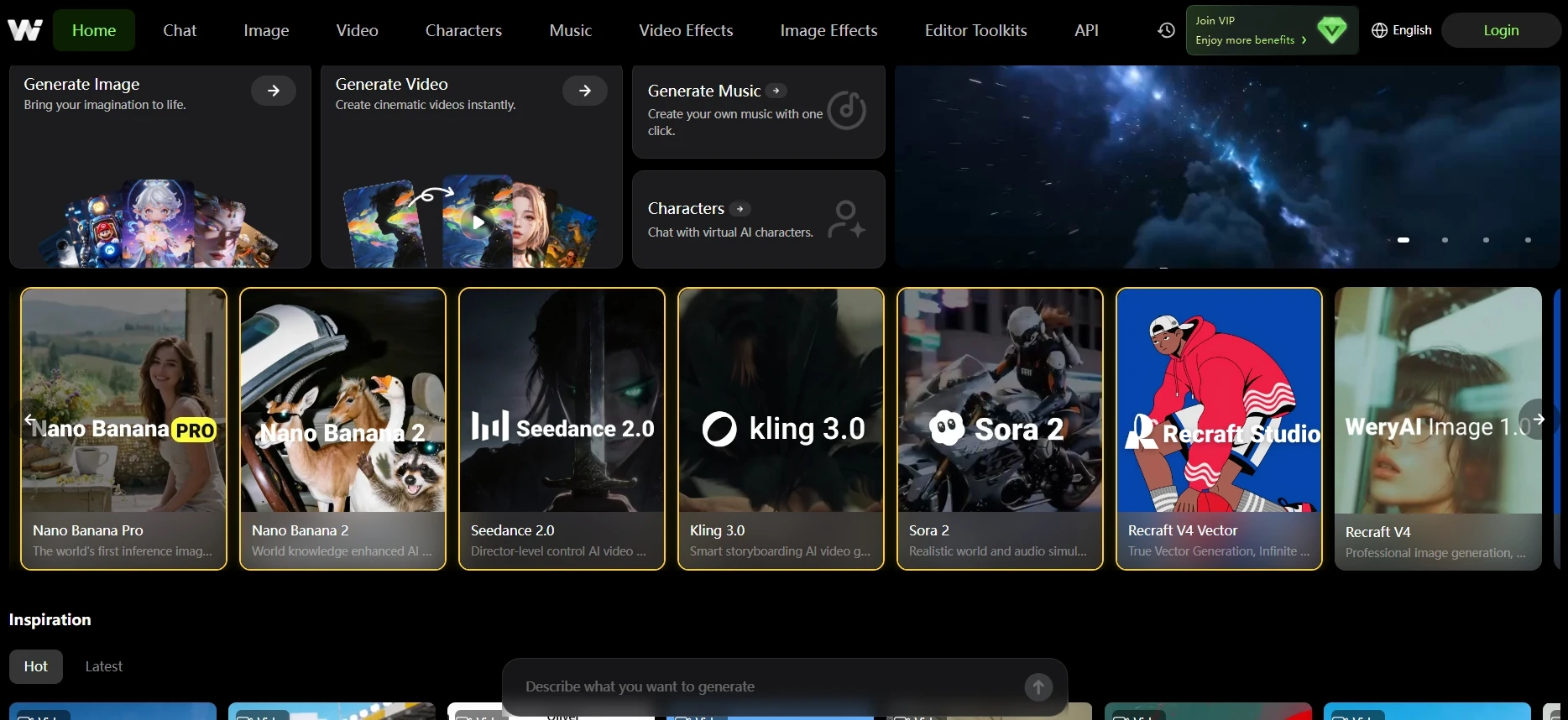The height and width of the screenshot is (720, 1568).
Task: Click the Login button
Action: click(x=1501, y=30)
